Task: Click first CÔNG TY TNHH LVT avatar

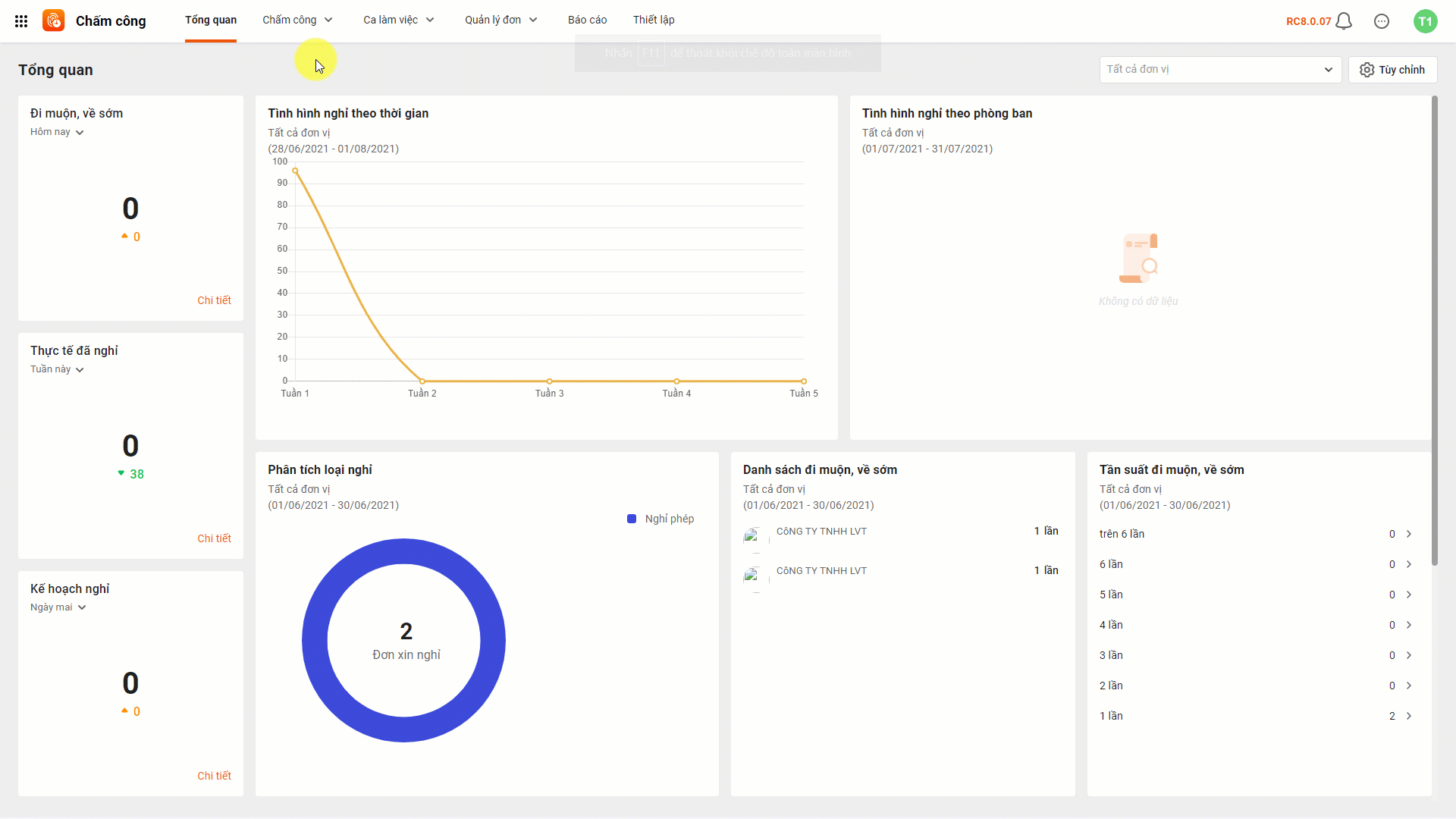Action: [755, 538]
